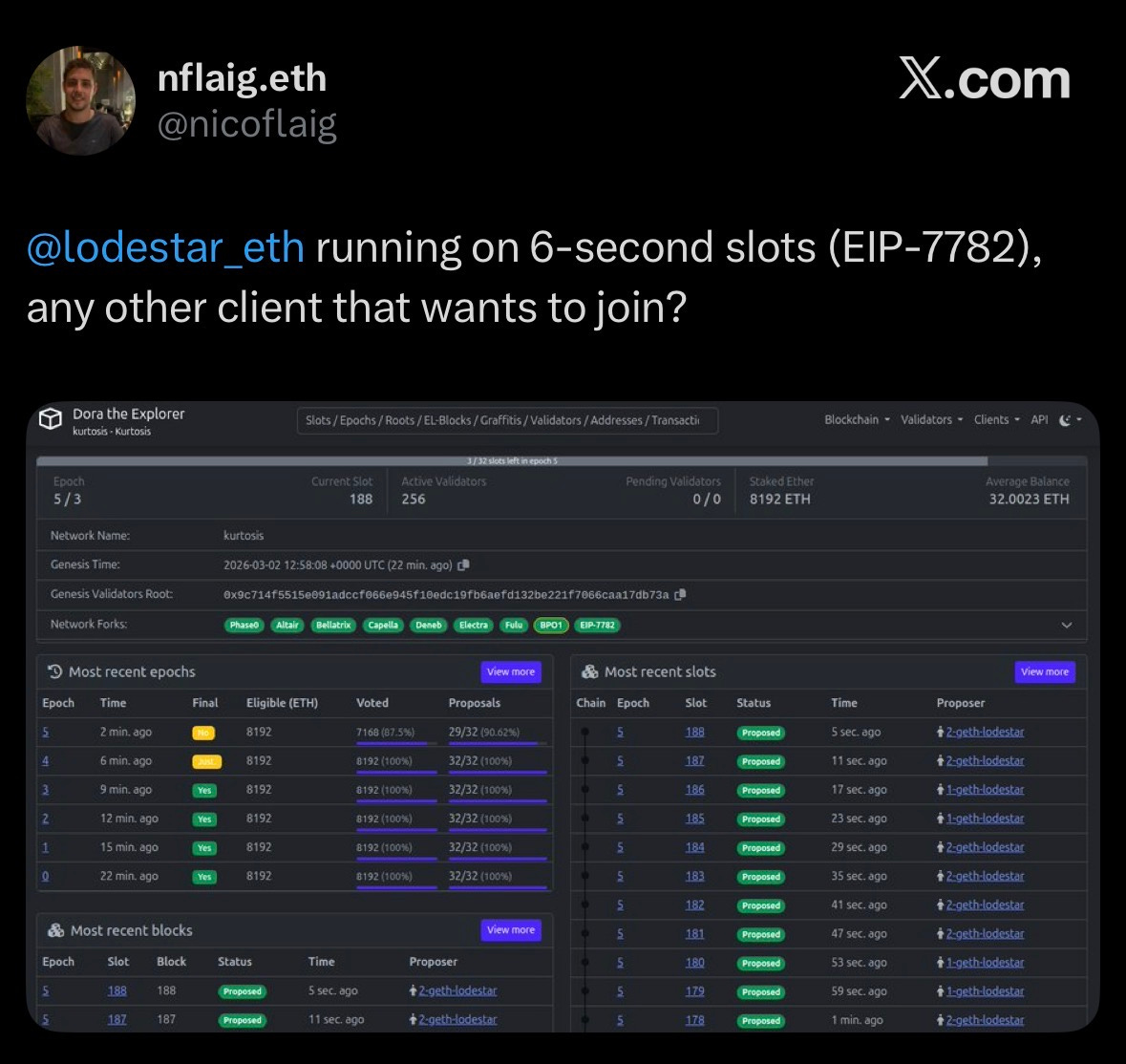View more recent slots
This screenshot has width=1126, height=1064.
point(1045,672)
